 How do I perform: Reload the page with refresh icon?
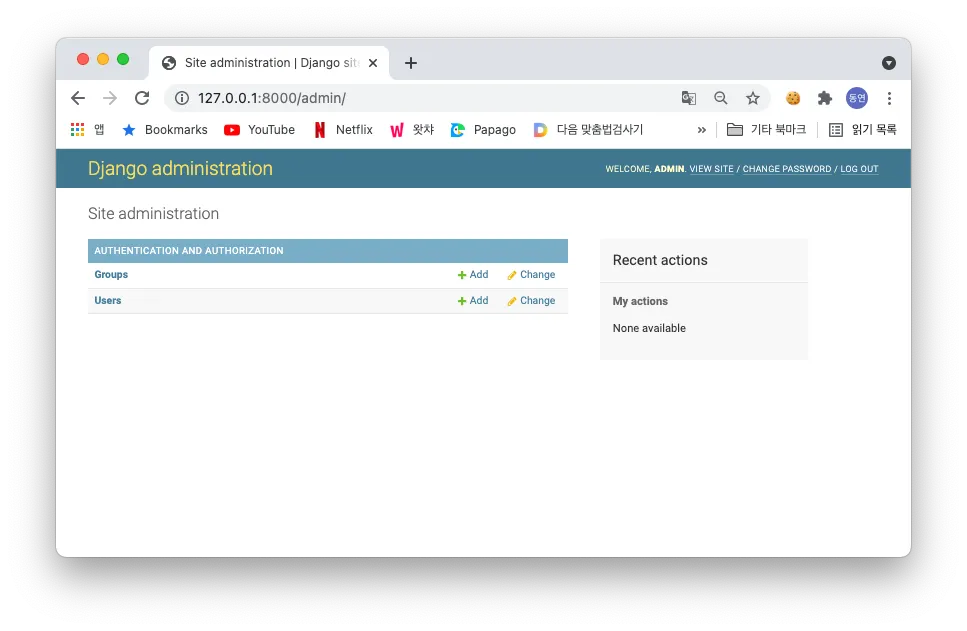(x=142, y=98)
